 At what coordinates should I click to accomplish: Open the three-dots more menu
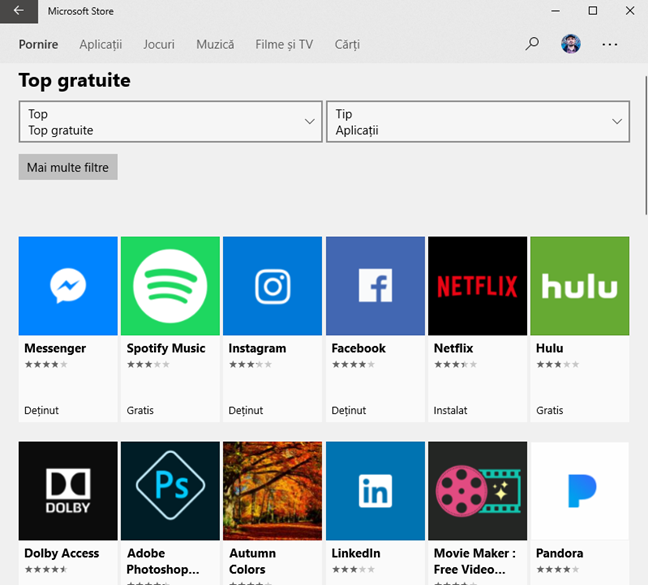tap(610, 44)
